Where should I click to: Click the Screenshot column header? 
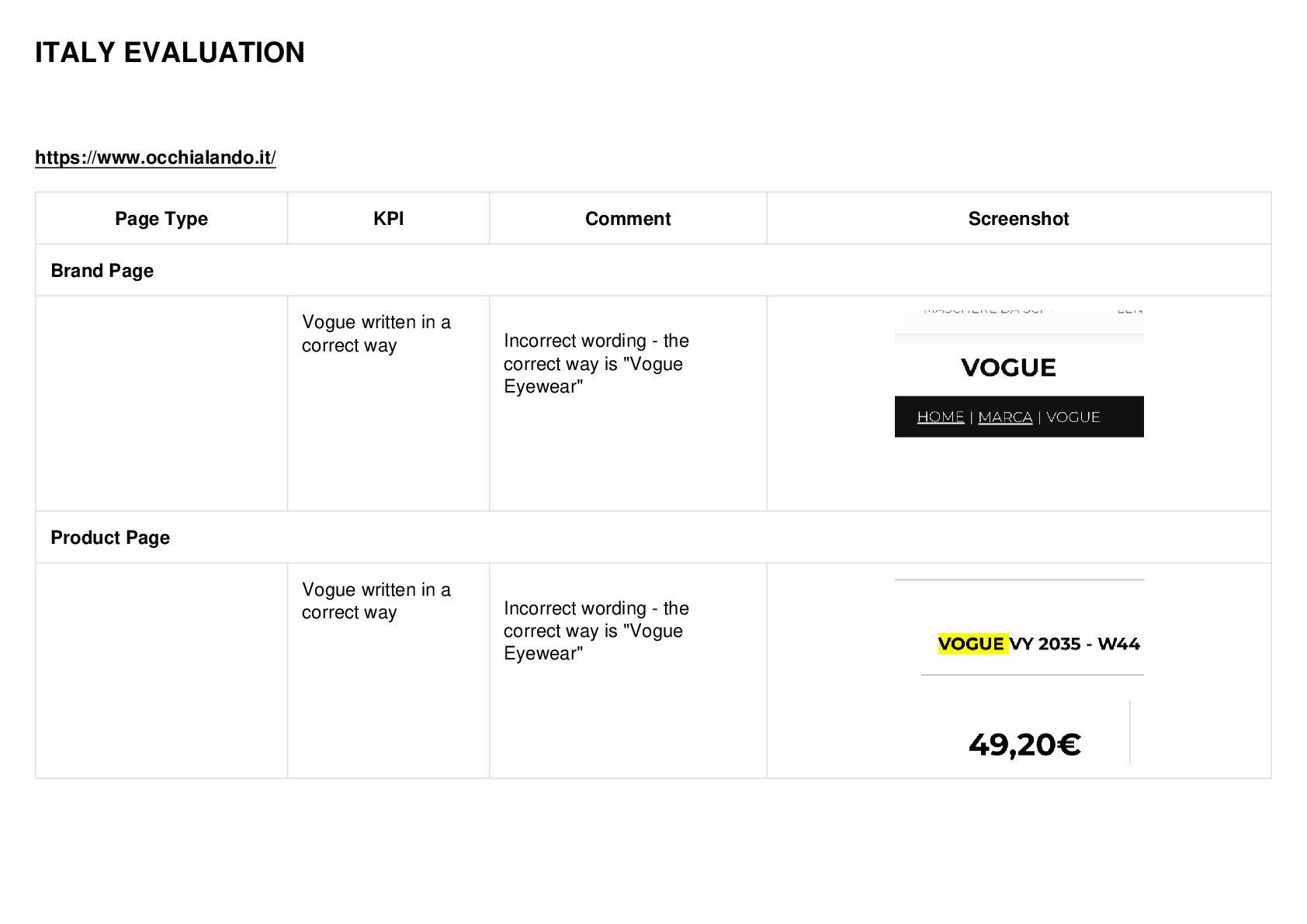[1018, 219]
